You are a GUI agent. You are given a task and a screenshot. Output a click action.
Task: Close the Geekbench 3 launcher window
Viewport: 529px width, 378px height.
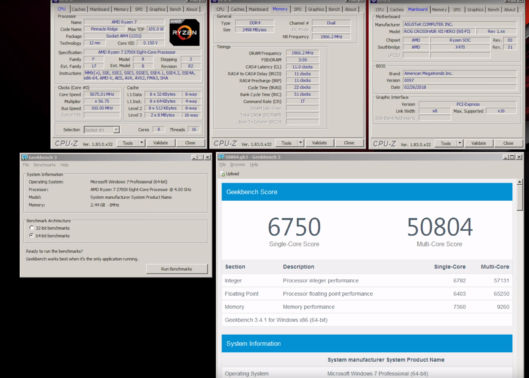[x=207, y=157]
